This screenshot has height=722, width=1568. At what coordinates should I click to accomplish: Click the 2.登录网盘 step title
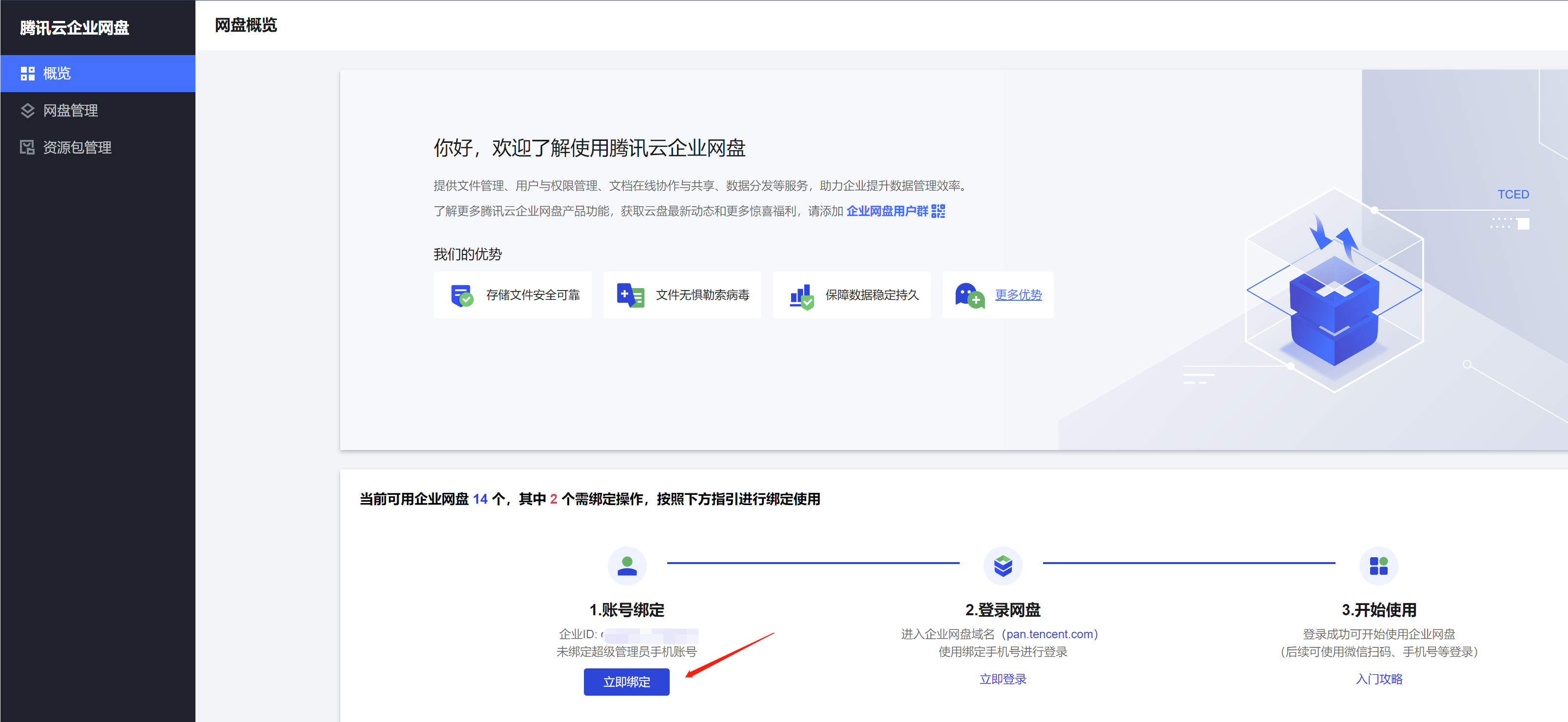click(x=1003, y=609)
